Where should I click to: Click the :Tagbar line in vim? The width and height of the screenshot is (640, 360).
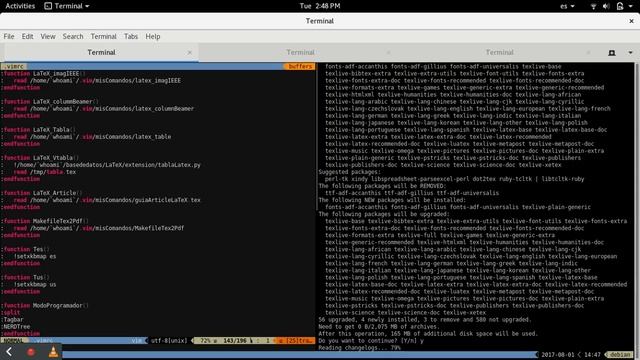(x=12, y=320)
